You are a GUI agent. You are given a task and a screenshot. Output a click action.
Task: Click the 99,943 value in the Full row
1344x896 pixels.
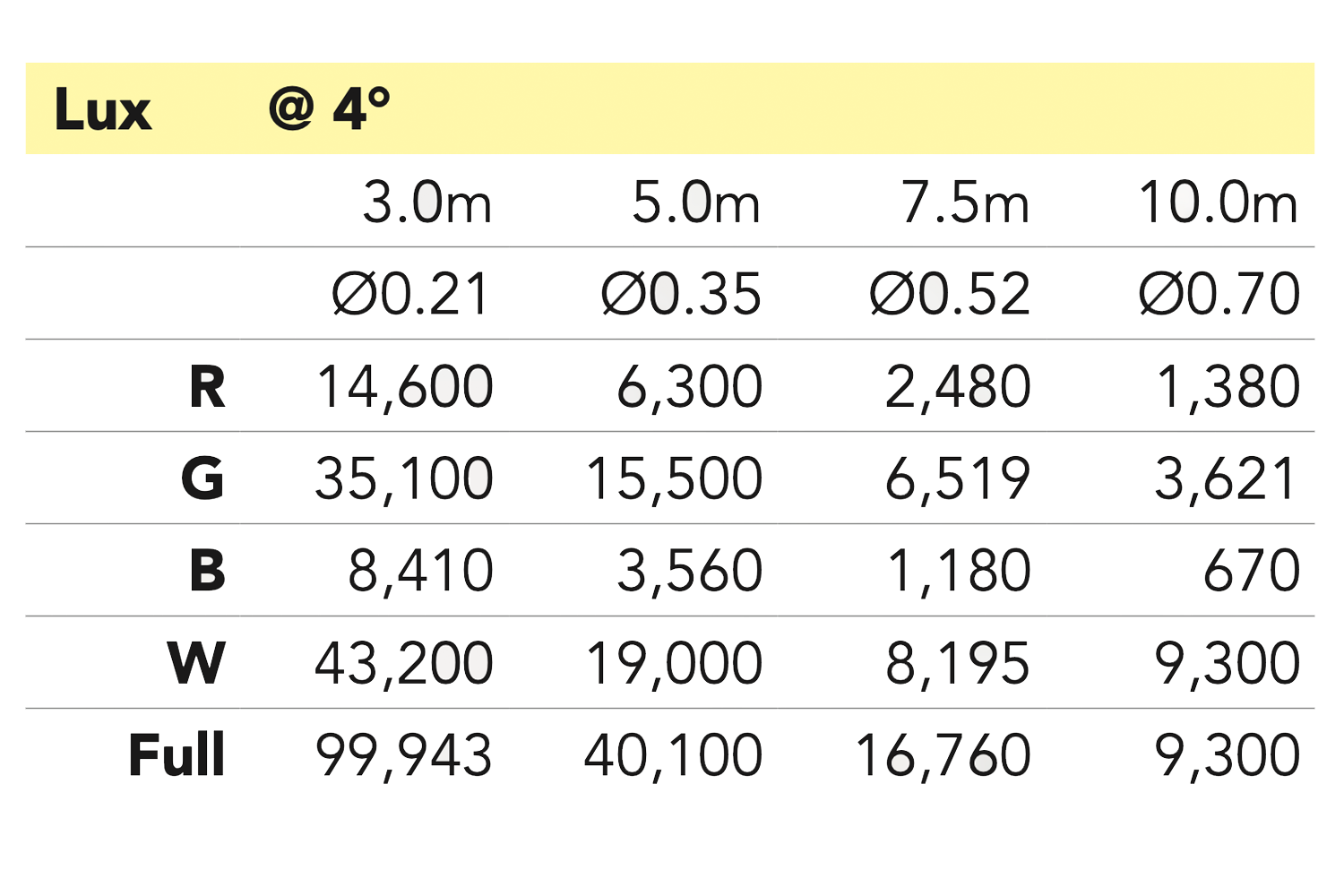pyautogui.click(x=404, y=754)
